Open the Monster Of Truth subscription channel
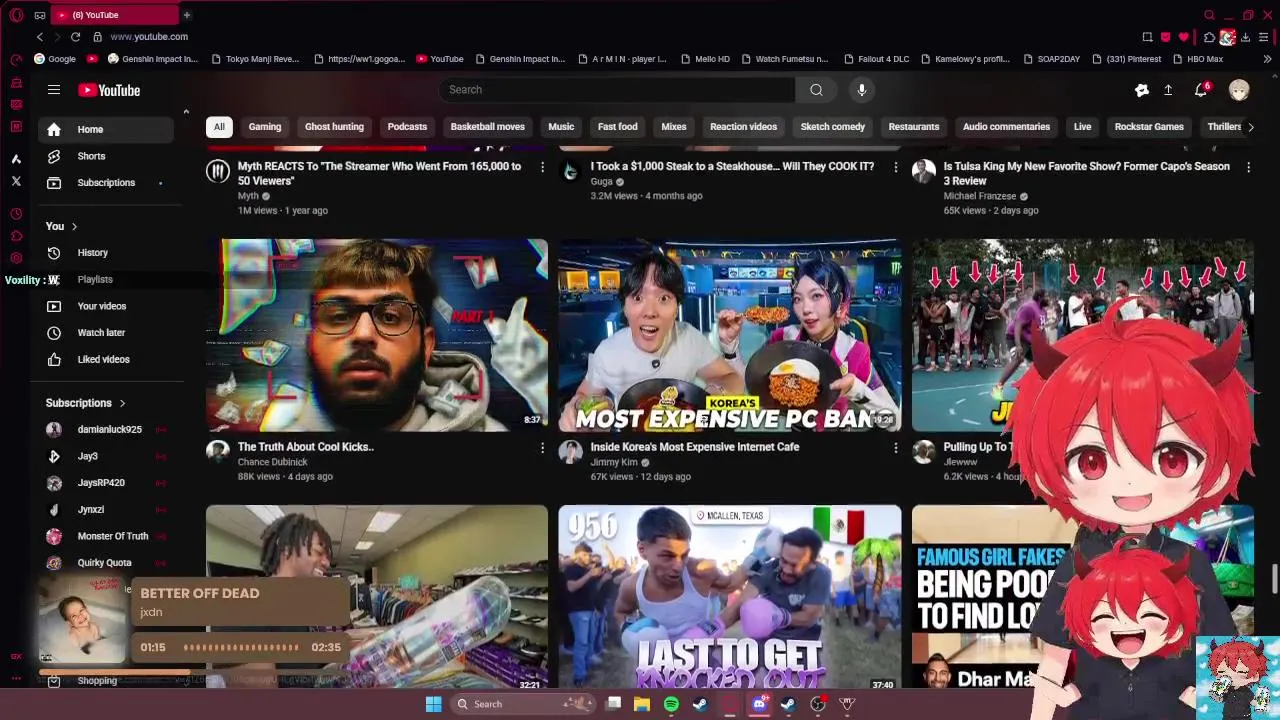This screenshot has height=720, width=1280. pyautogui.click(x=106, y=536)
